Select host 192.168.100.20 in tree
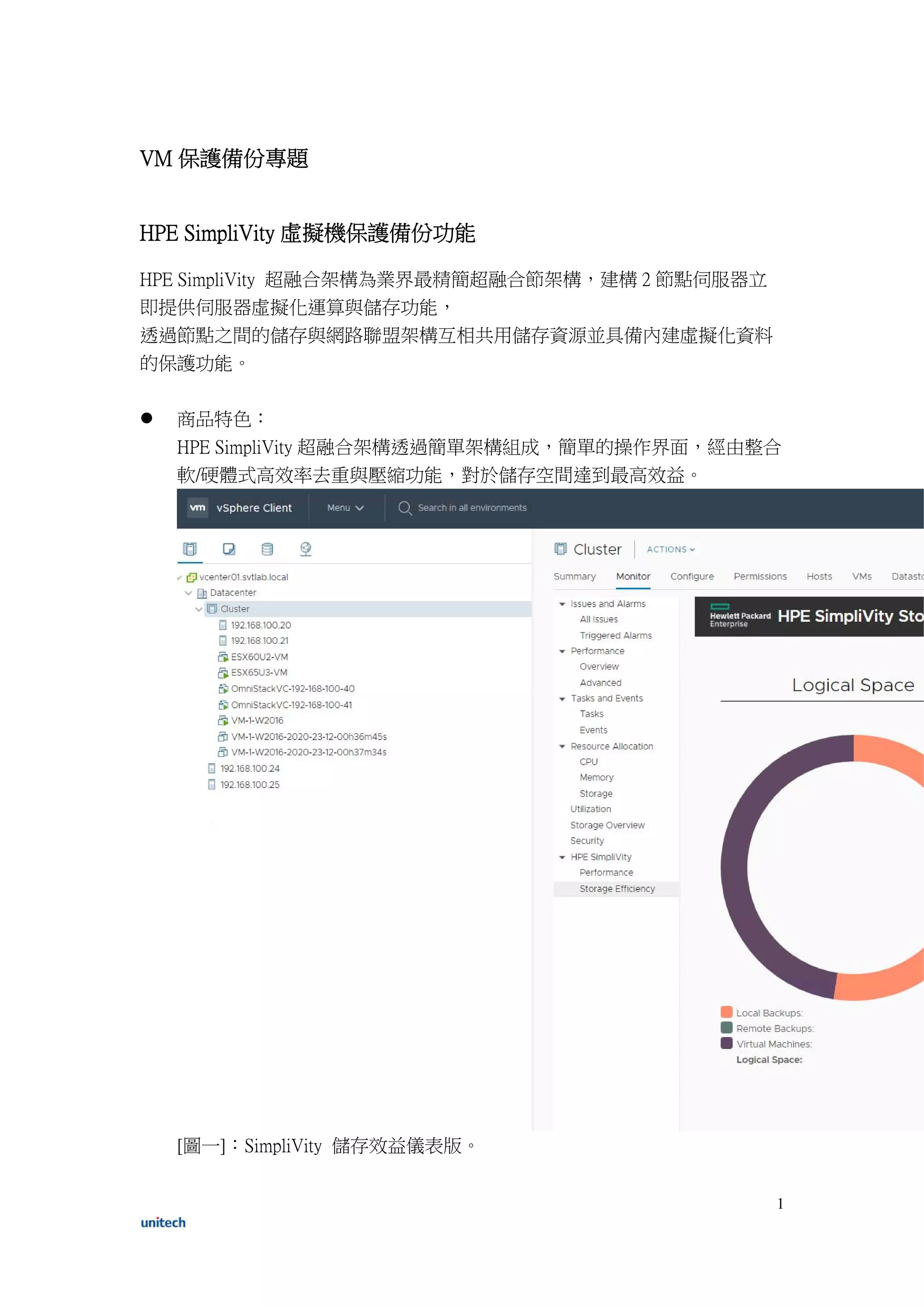The image size is (924, 1307). pos(261,625)
